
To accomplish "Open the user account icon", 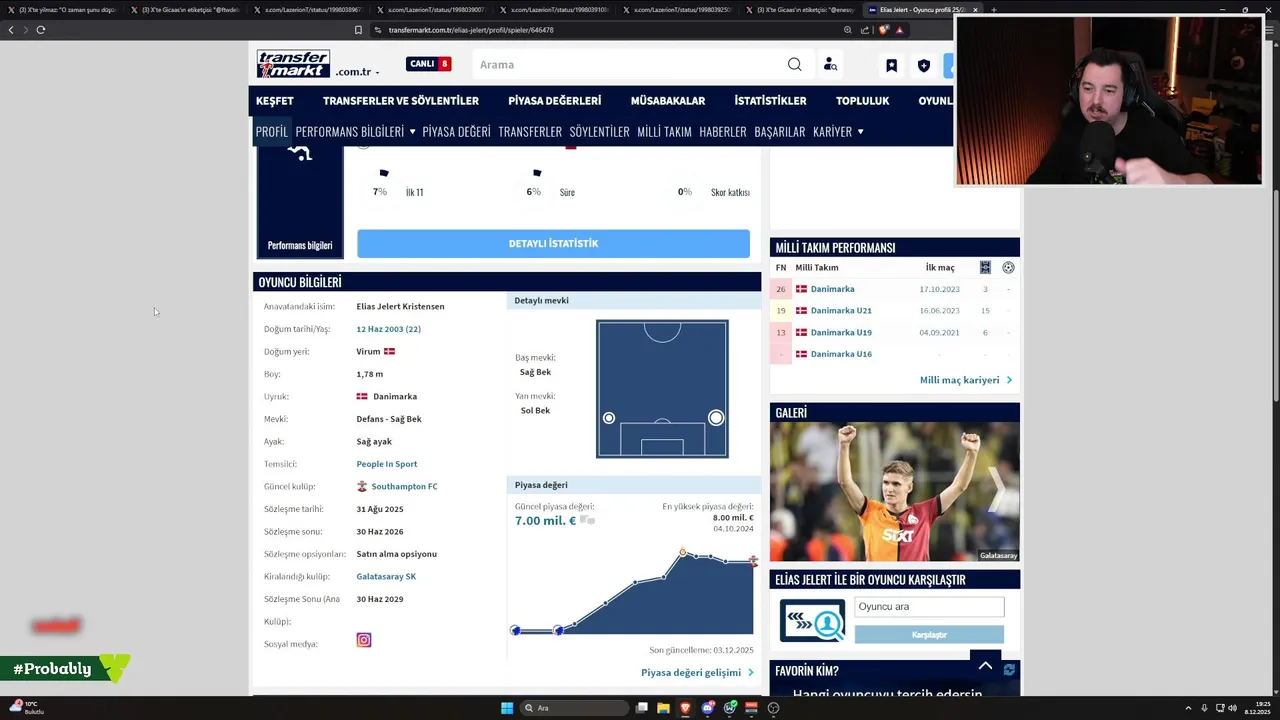I will click(830, 65).
